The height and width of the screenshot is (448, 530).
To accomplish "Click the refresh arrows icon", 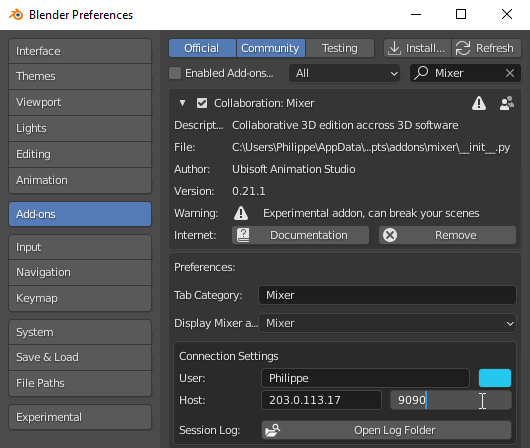I will (x=463, y=48).
